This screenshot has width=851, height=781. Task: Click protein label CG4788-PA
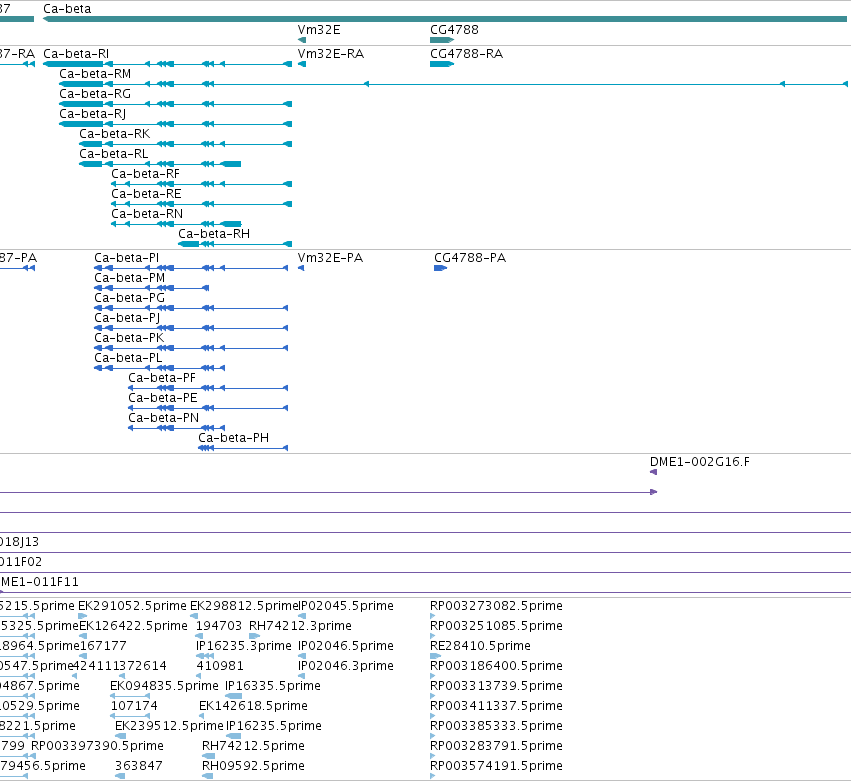[x=471, y=258]
